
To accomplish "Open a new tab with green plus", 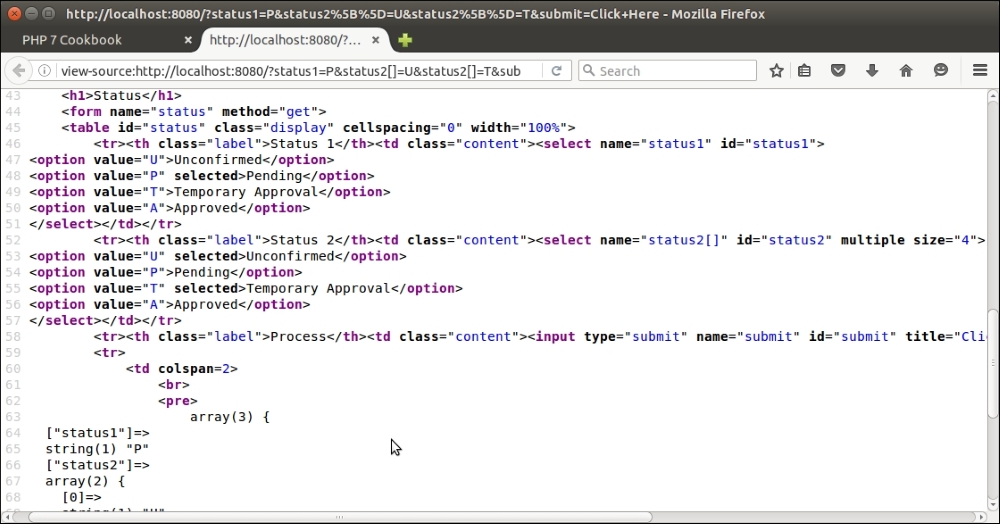I will point(404,40).
